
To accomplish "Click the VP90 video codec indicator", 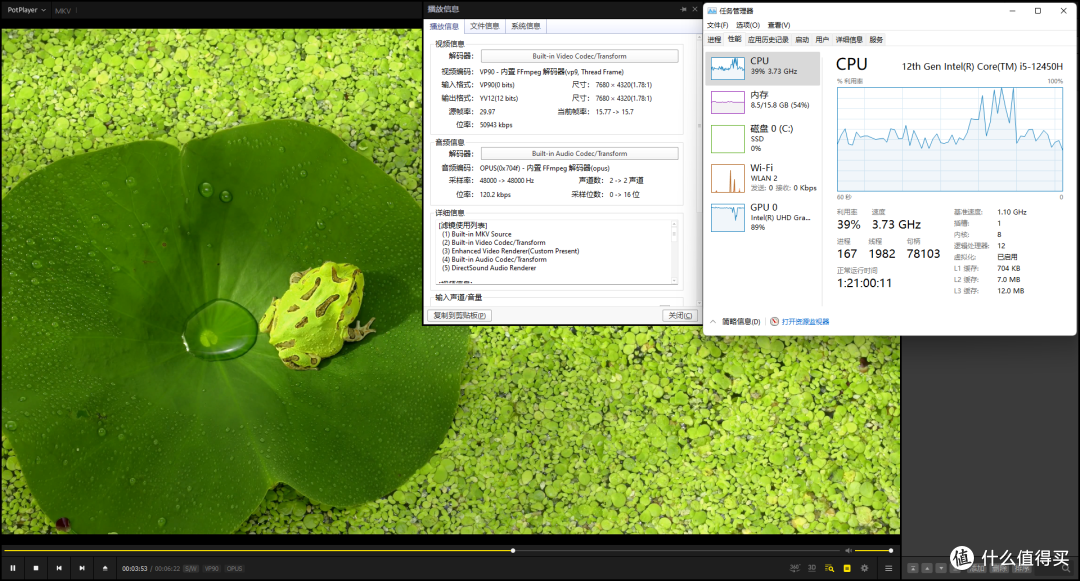I will 211,569.
